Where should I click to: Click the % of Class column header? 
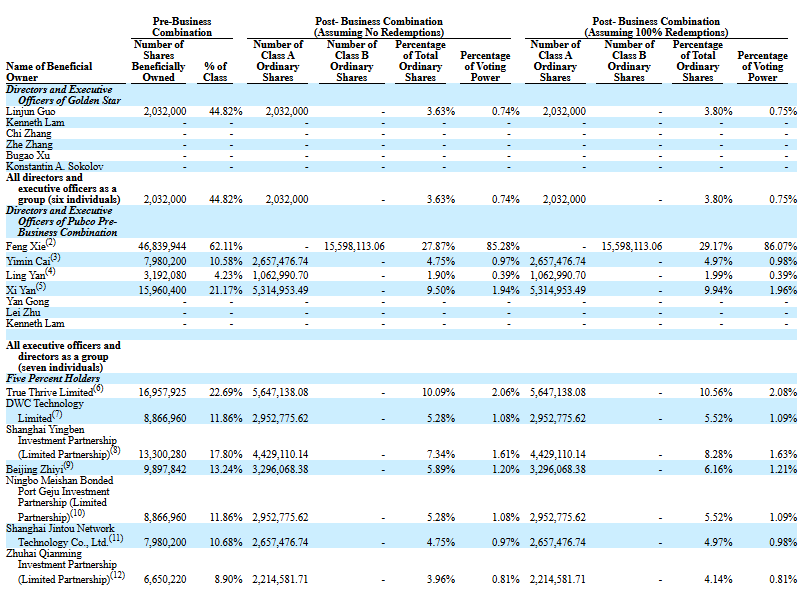(x=215, y=72)
